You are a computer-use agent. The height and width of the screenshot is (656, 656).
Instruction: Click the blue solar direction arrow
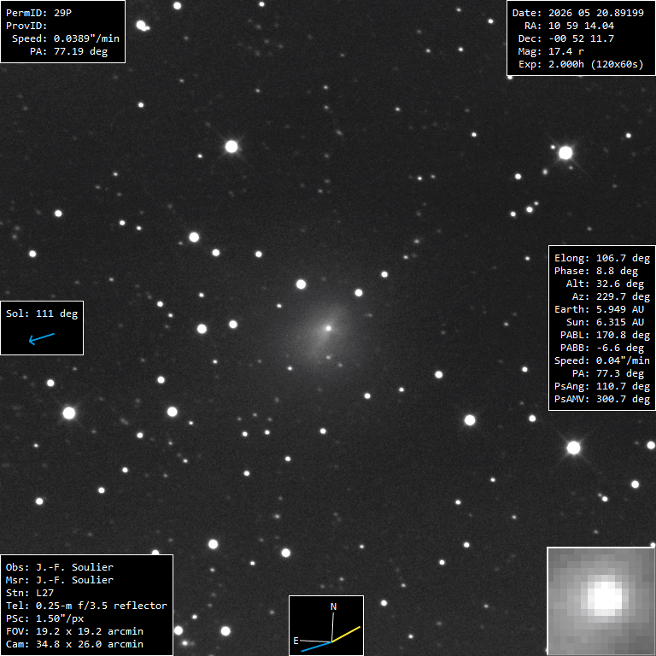click(41, 338)
